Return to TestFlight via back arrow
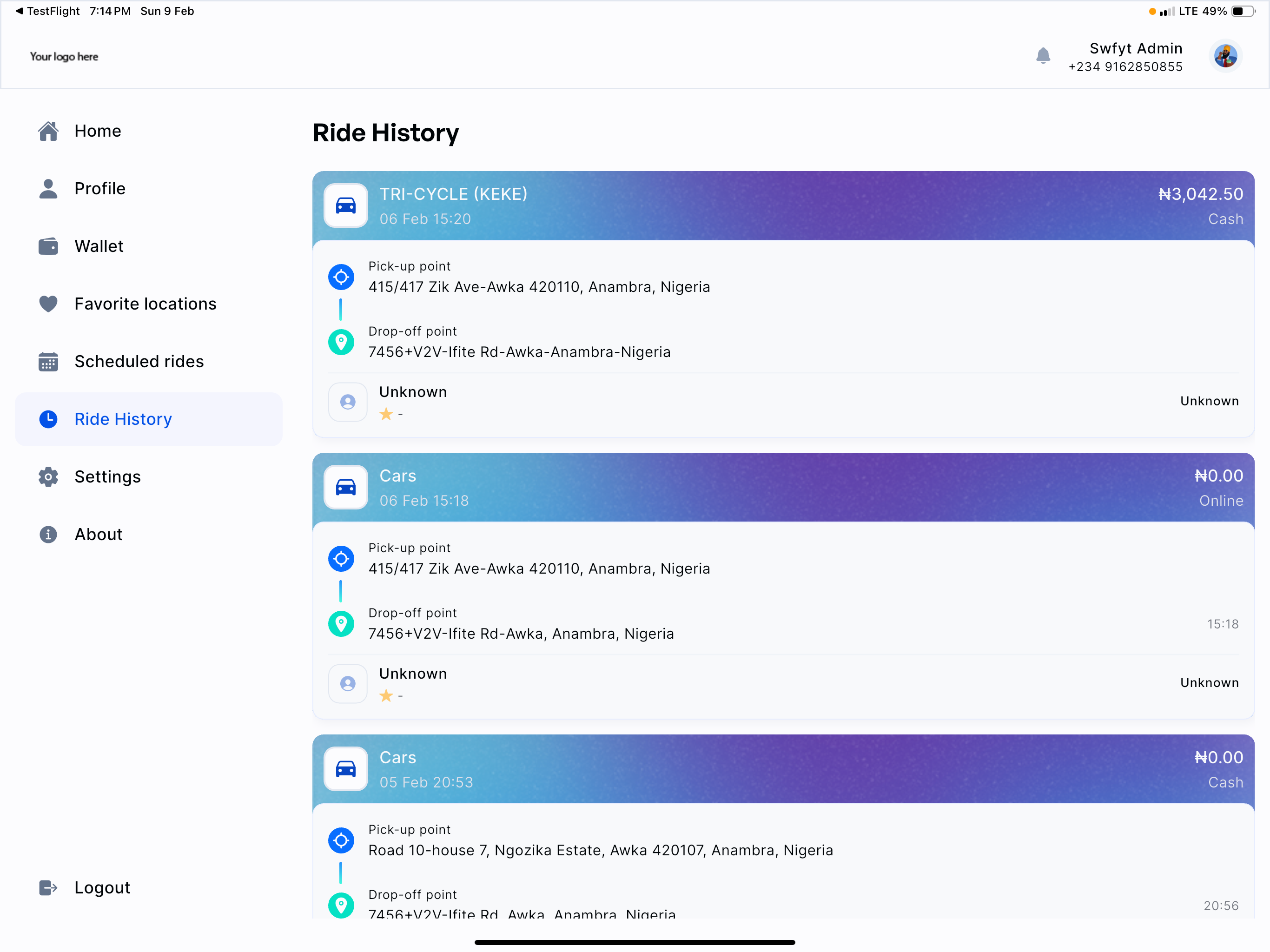Viewport: 1270px width, 952px height. (48, 11)
